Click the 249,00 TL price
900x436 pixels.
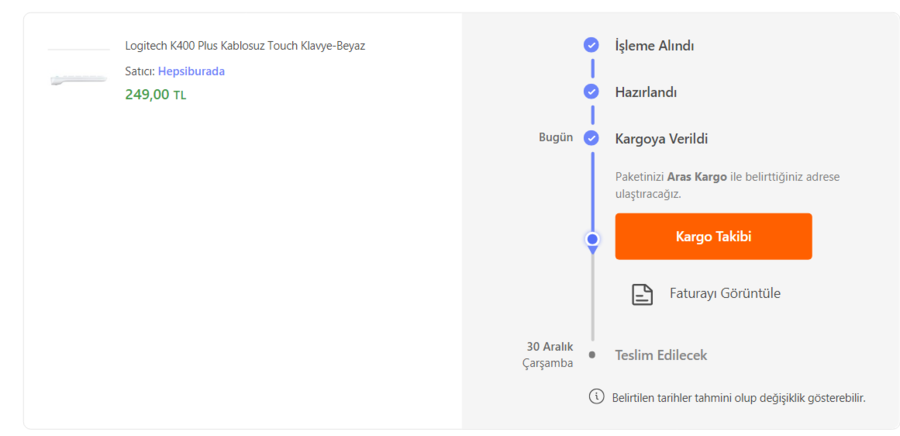tap(155, 95)
